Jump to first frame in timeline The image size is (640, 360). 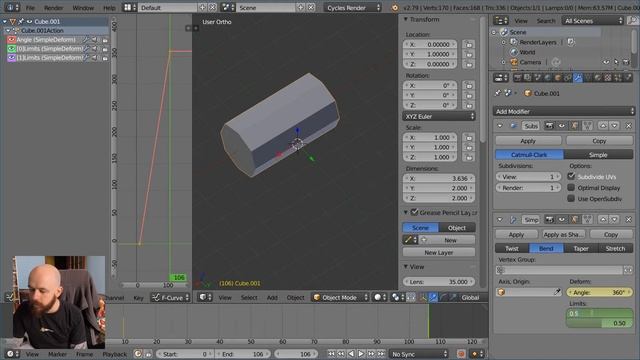331,354
